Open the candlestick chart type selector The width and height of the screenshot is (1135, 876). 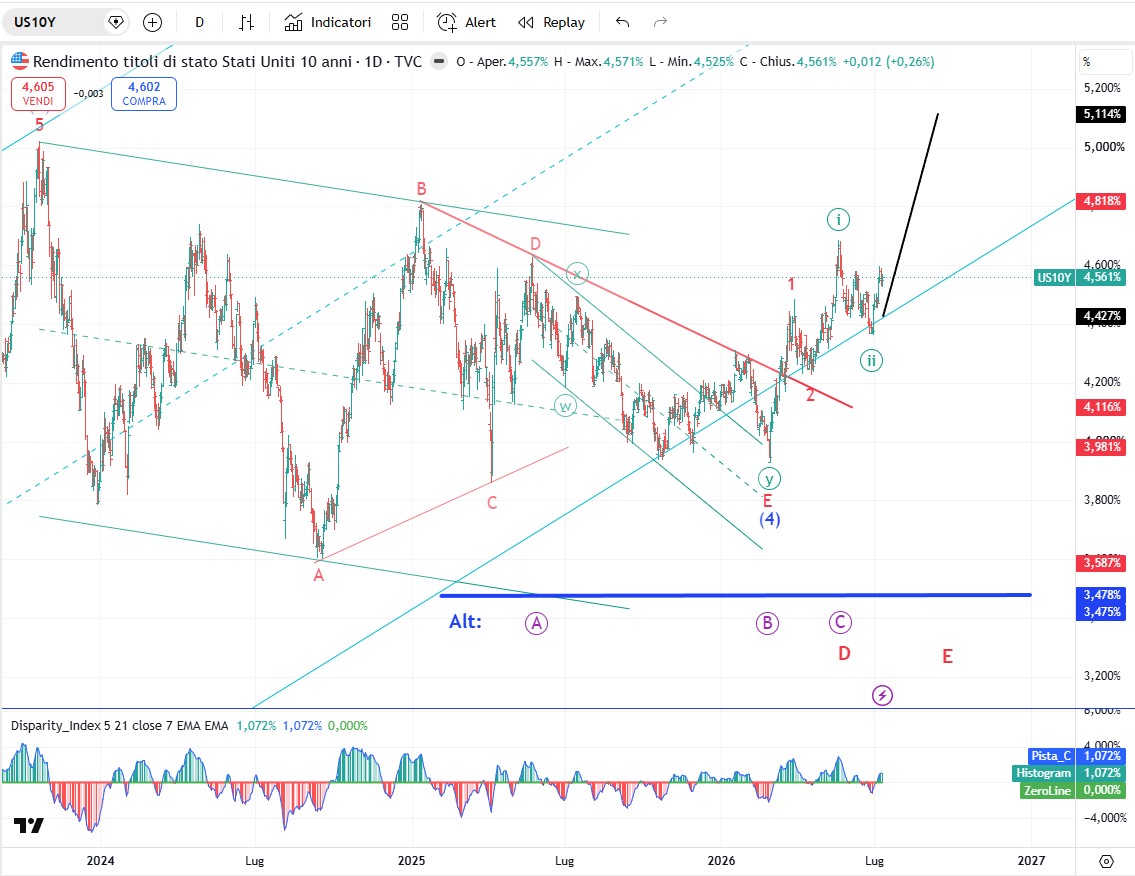[x=246, y=22]
